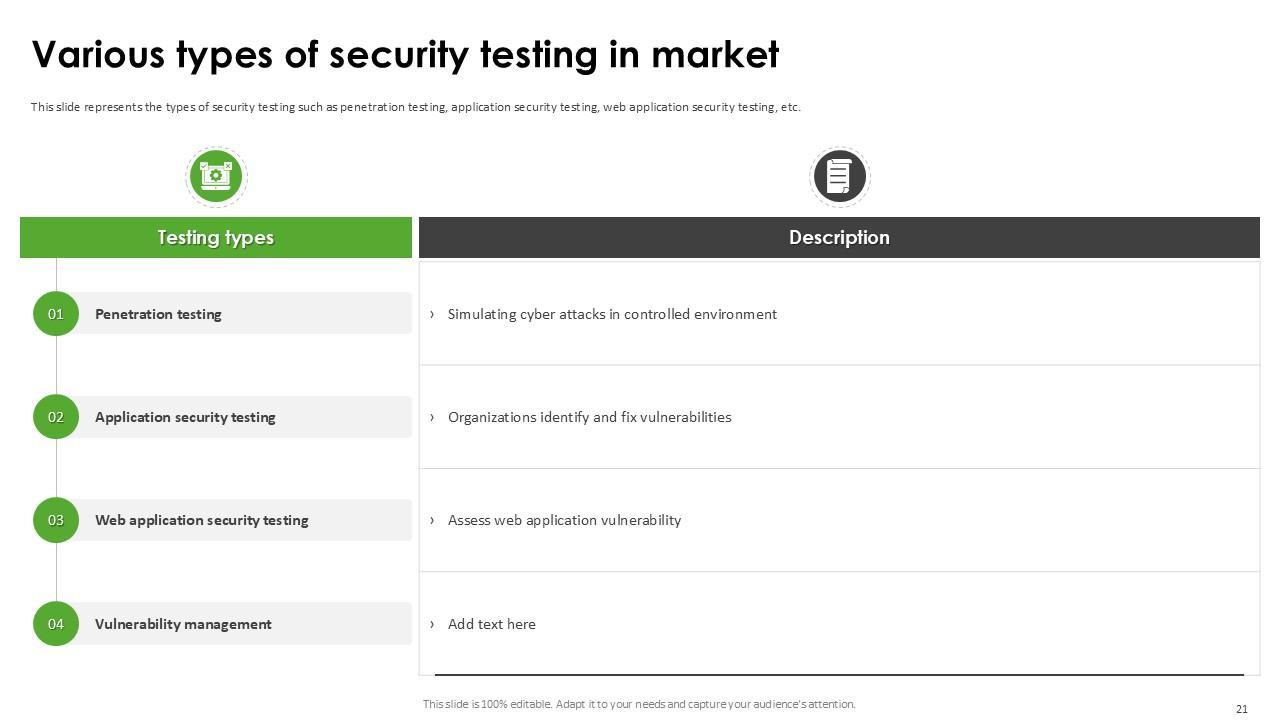Click the 'Simulating cyber attacks' description text
The height and width of the screenshot is (720, 1280).
click(612, 314)
